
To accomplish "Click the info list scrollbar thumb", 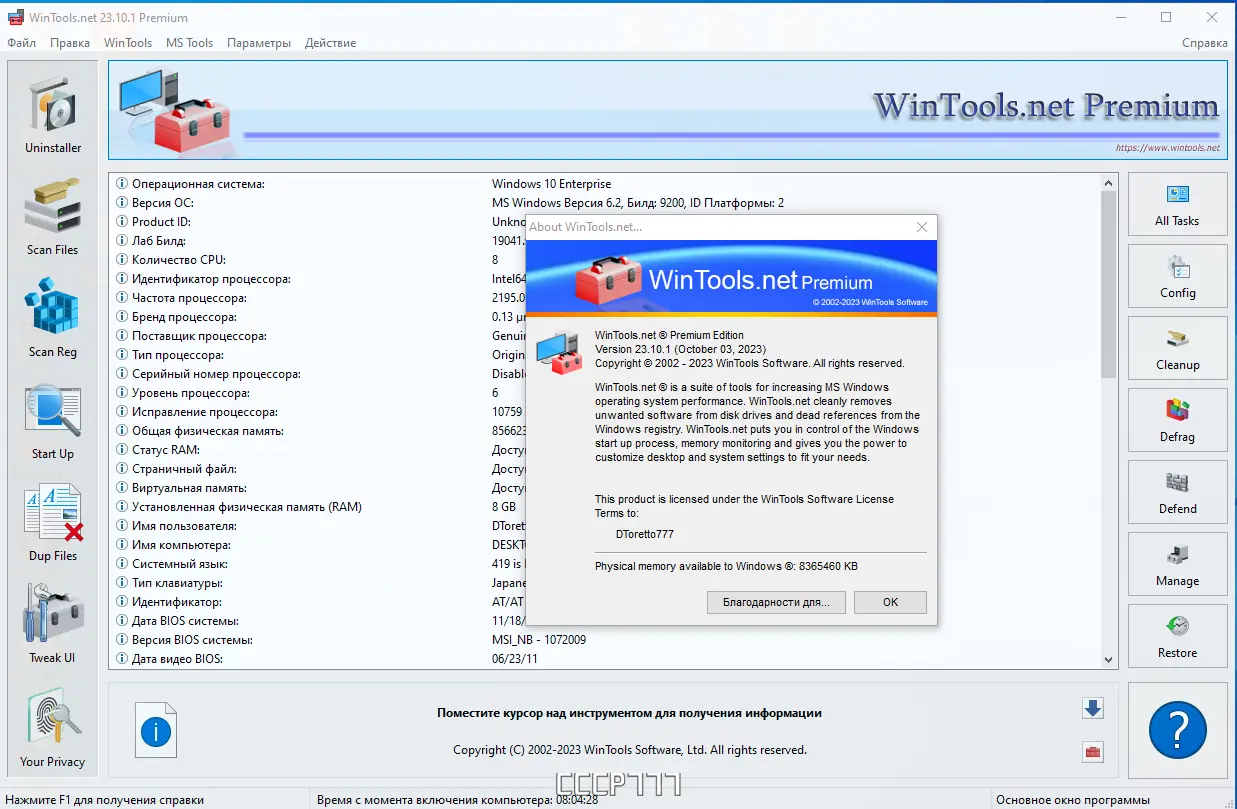I will click(1108, 285).
